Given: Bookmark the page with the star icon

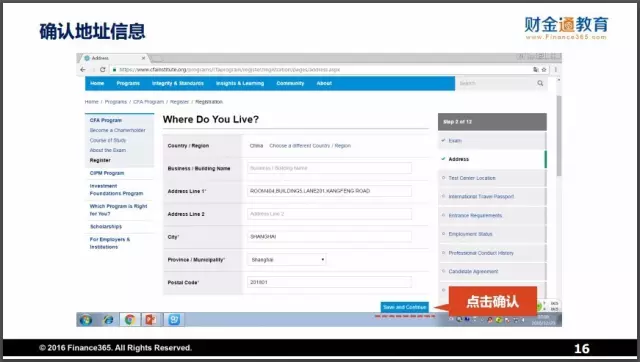Looking at the screenshot, I should [x=544, y=70].
